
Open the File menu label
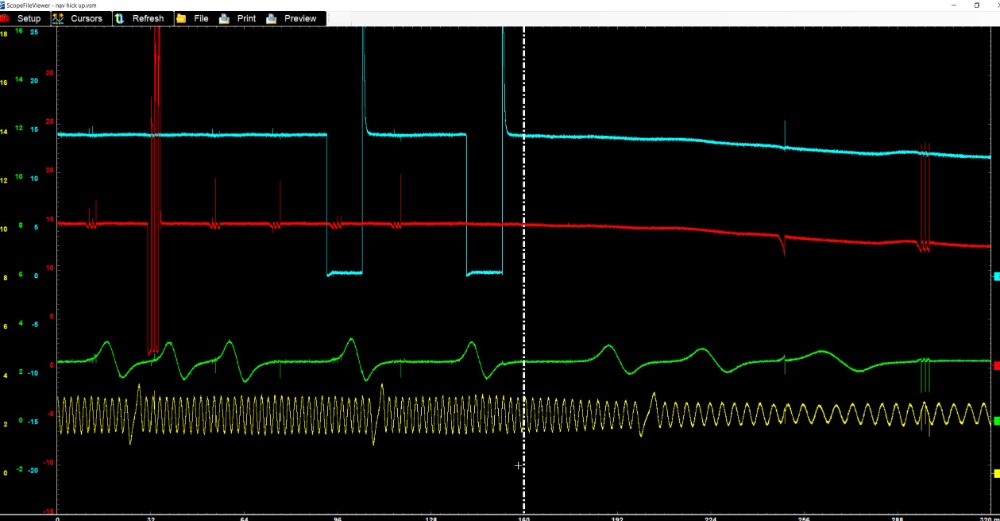click(201, 18)
